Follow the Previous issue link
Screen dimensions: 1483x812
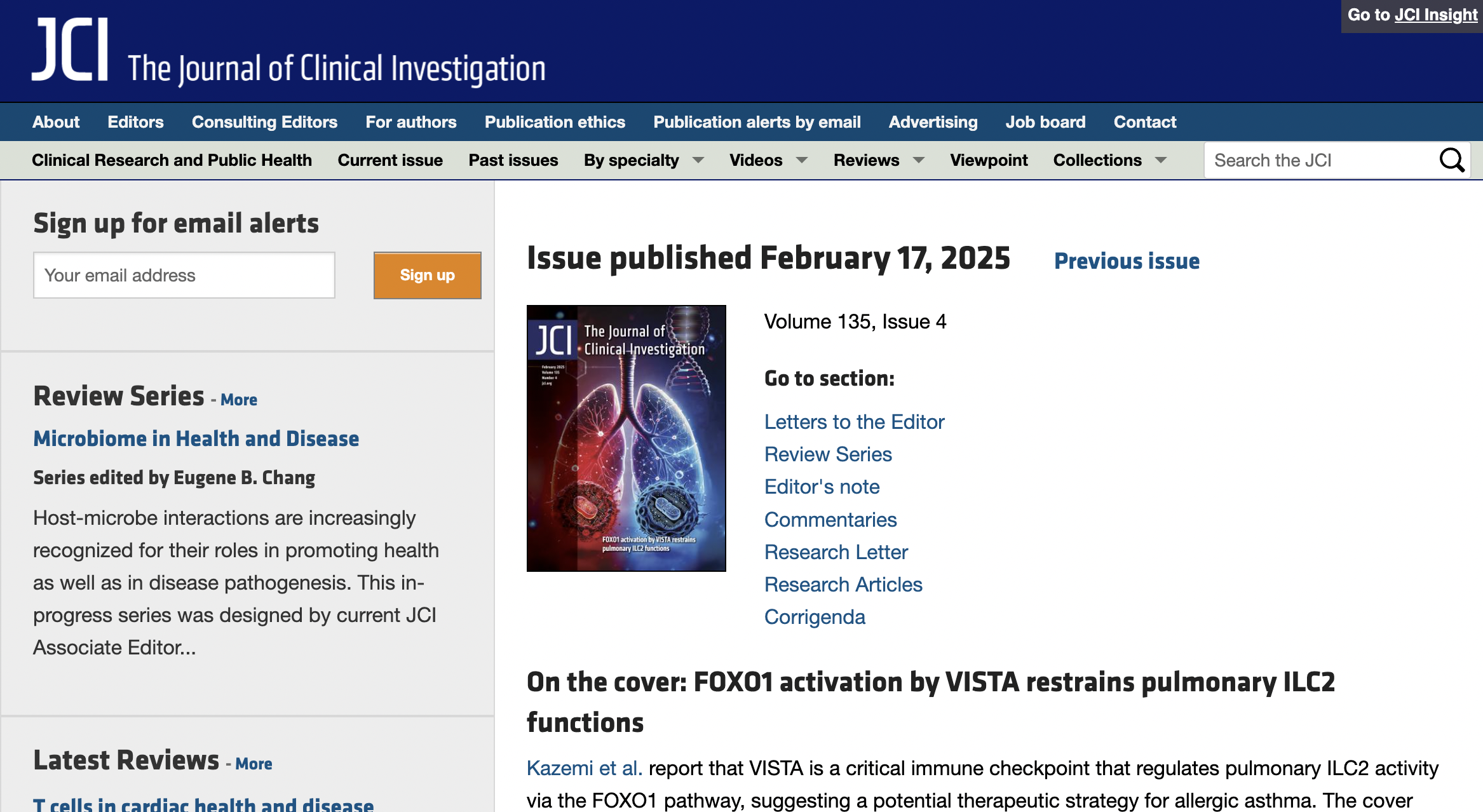(x=1127, y=261)
